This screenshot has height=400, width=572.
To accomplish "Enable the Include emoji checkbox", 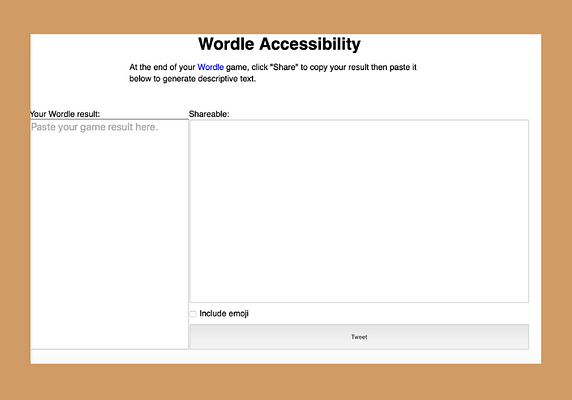I will (x=193, y=314).
